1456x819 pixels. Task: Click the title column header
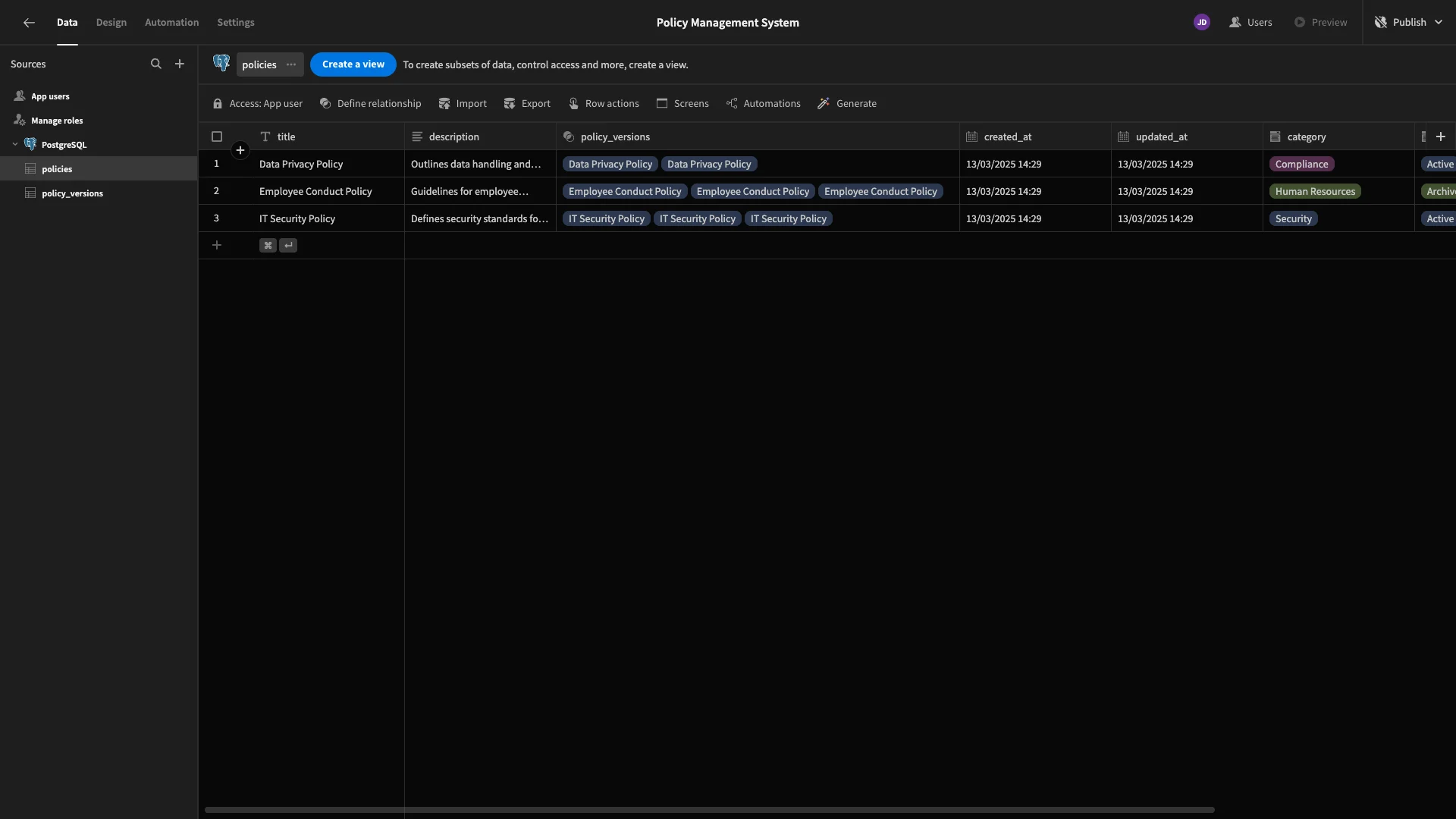click(x=328, y=137)
